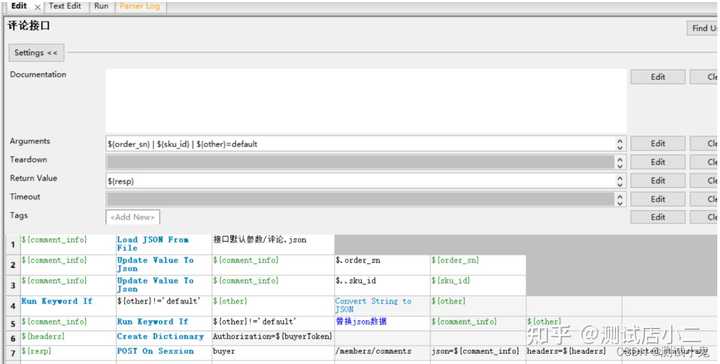The height and width of the screenshot is (364, 720).
Task: Click the Arguments input field
Action: (x=360, y=144)
